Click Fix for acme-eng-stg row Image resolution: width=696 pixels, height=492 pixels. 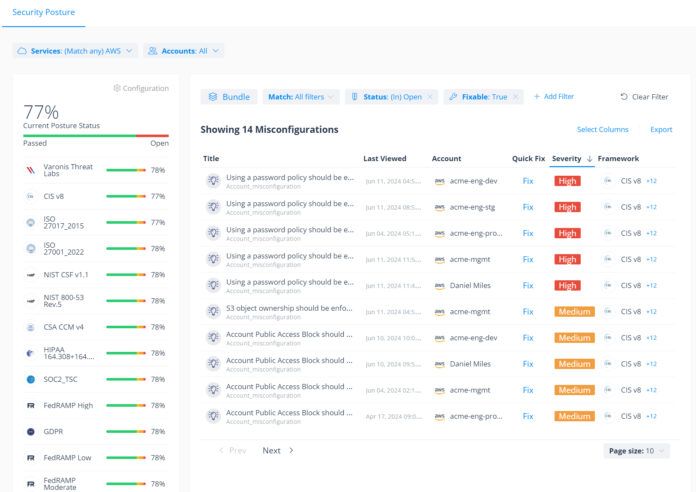(x=528, y=207)
